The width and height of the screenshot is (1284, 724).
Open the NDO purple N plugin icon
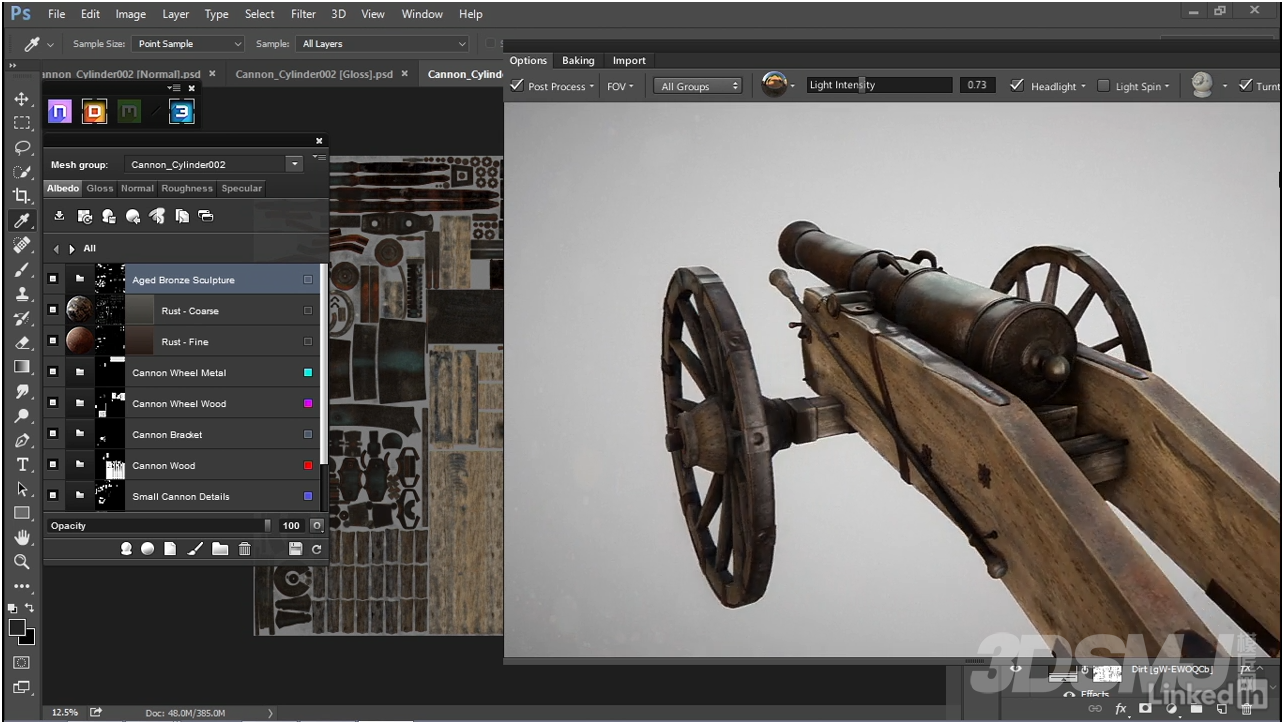[60, 112]
